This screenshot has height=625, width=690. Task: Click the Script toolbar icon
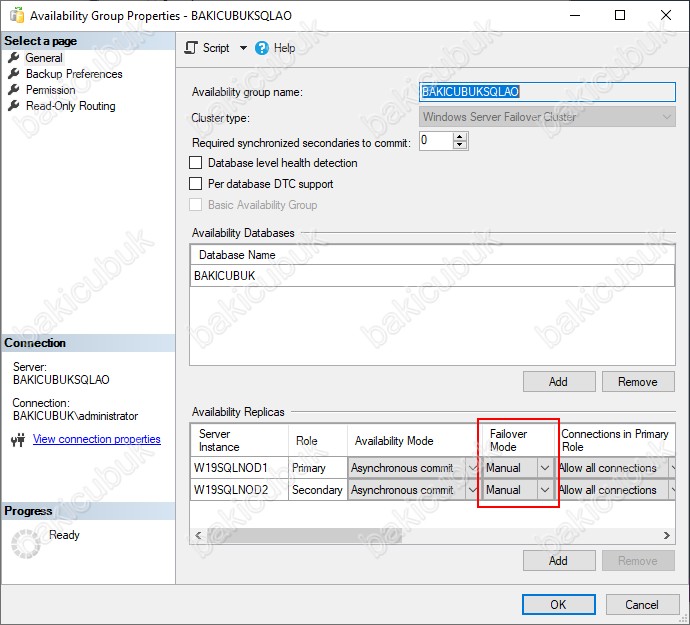pos(192,48)
